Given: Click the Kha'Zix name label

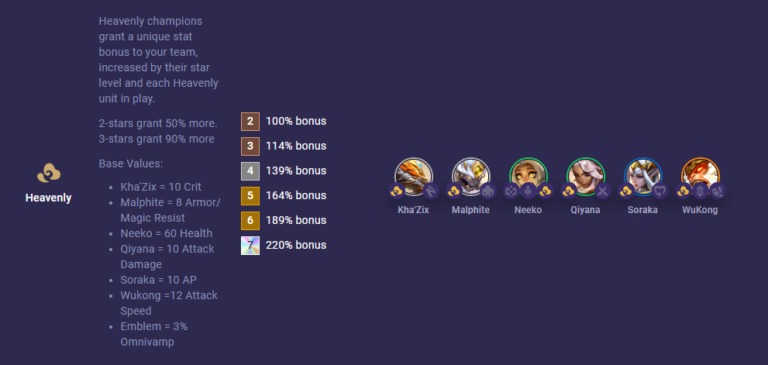Looking at the screenshot, I should coord(413,210).
